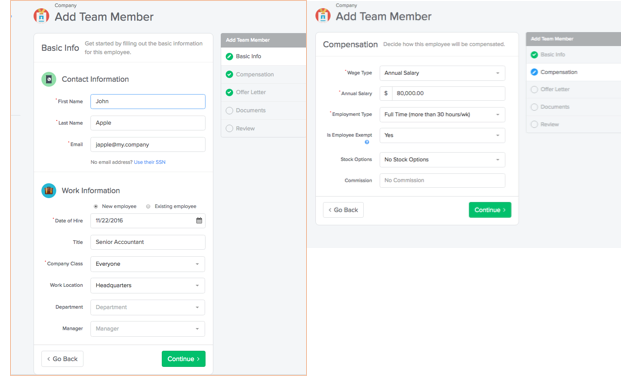Open the Company Class dropdown showing Everyone
633x381 pixels.
pos(148,264)
